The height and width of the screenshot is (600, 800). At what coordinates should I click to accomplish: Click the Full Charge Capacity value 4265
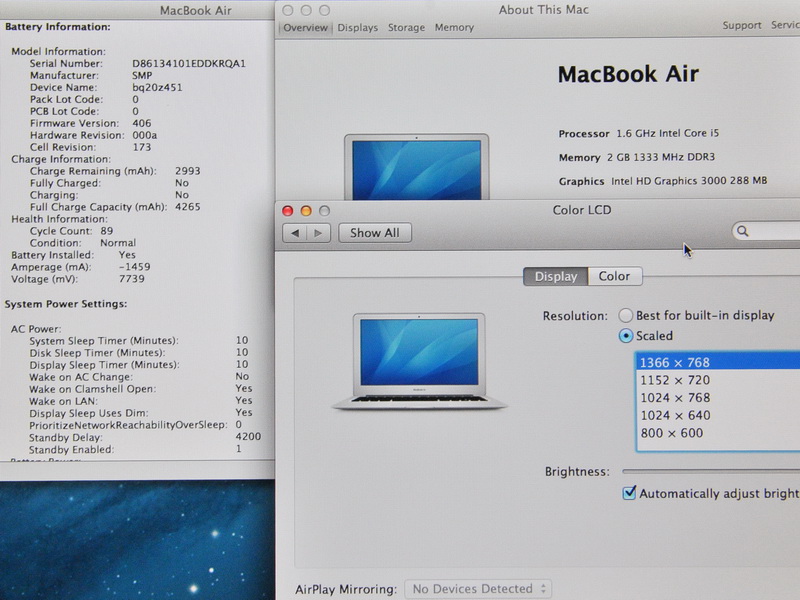tap(188, 207)
